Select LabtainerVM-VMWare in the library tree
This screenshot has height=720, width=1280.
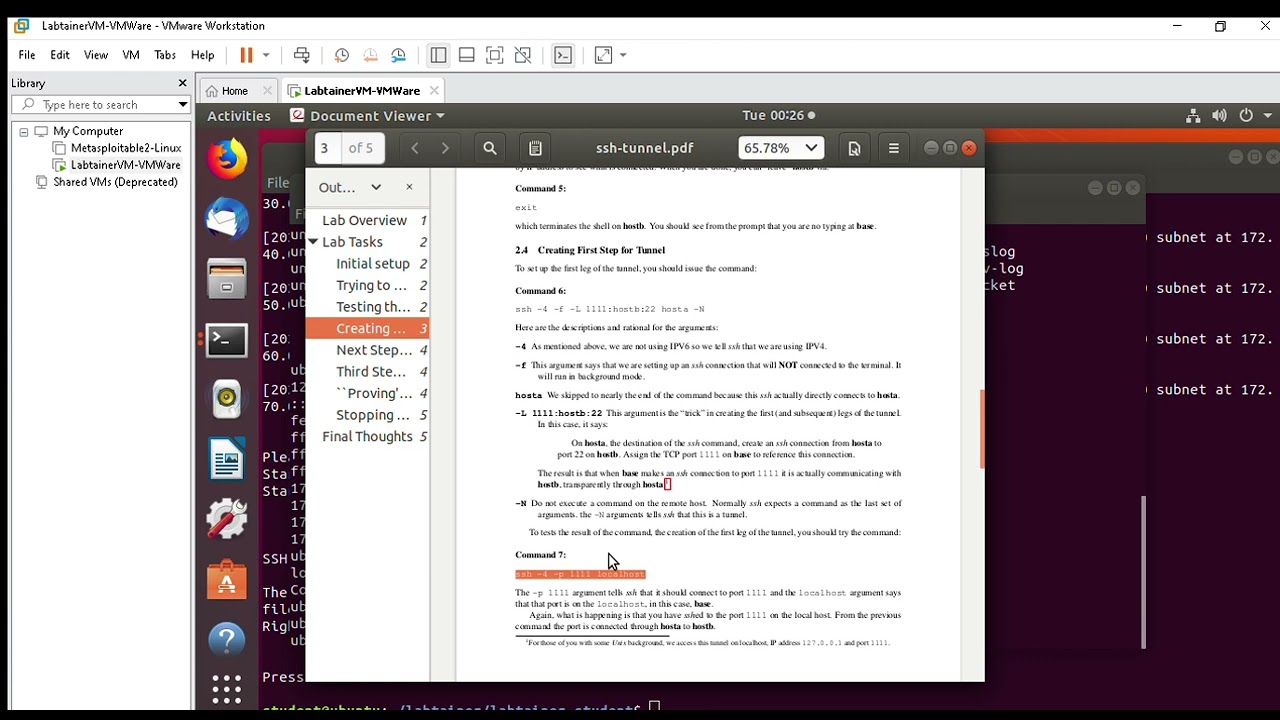(x=125, y=165)
